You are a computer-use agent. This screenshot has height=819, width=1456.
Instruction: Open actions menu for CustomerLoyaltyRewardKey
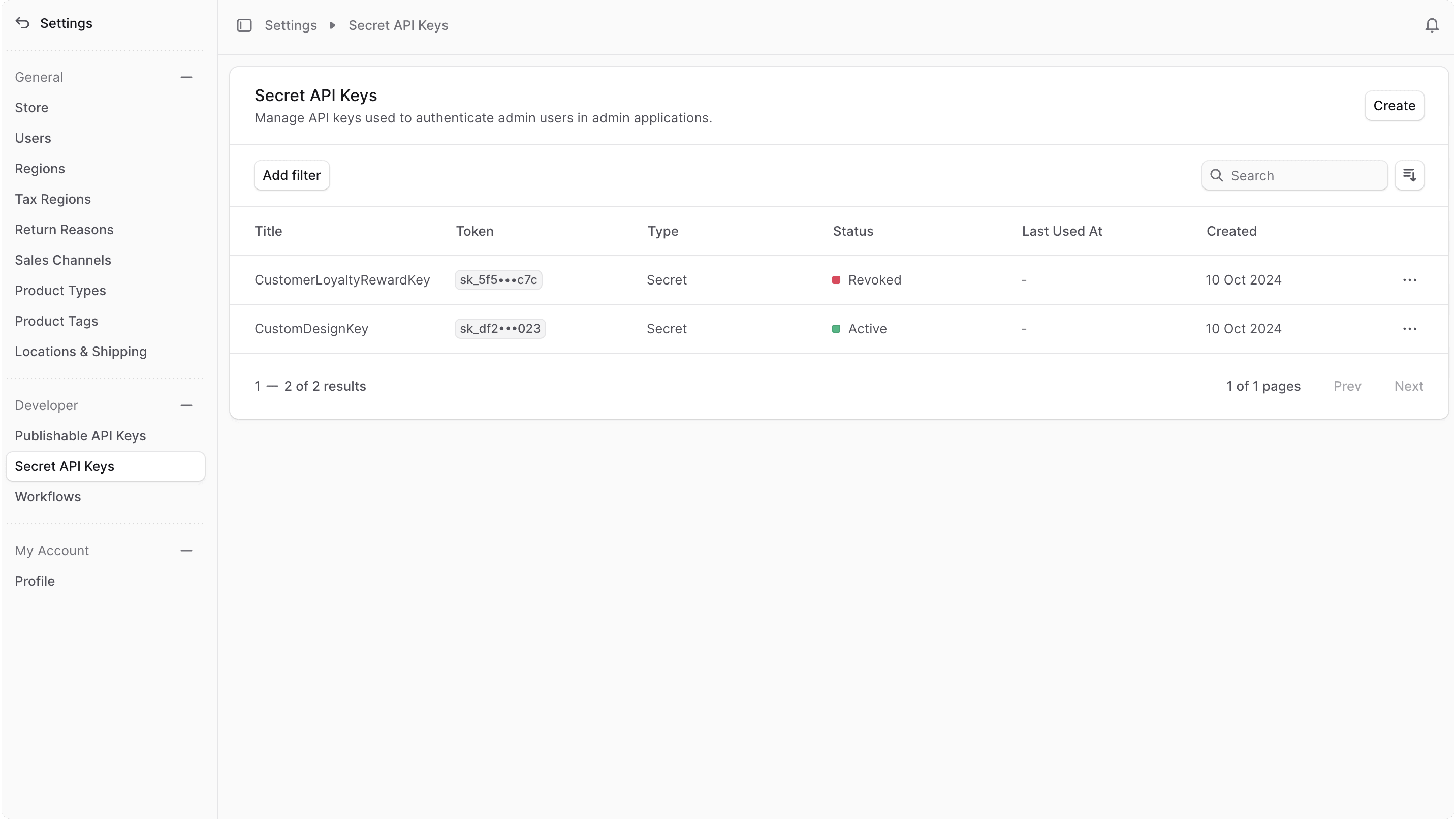[1409, 280]
